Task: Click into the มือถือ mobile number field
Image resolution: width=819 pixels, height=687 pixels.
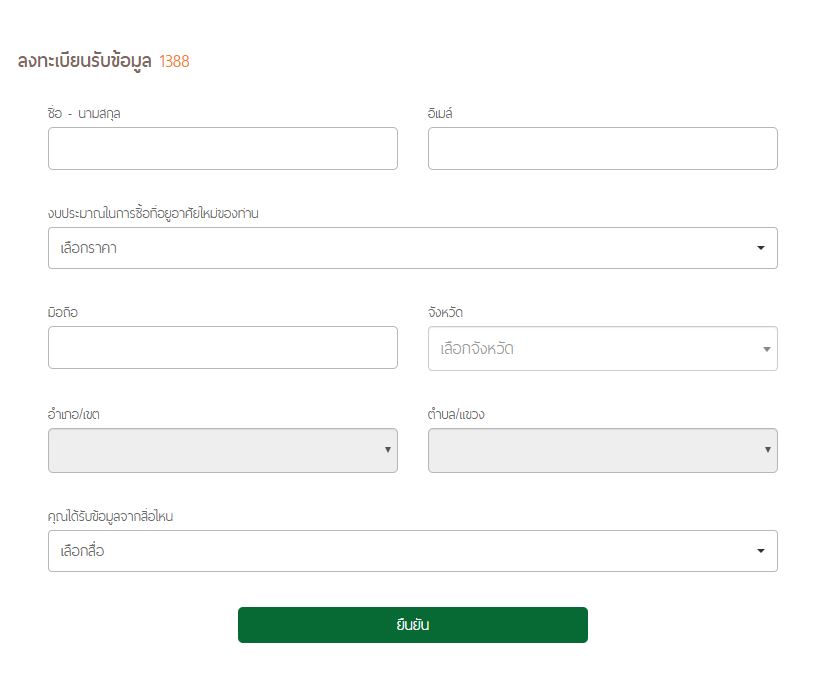Action: point(222,347)
